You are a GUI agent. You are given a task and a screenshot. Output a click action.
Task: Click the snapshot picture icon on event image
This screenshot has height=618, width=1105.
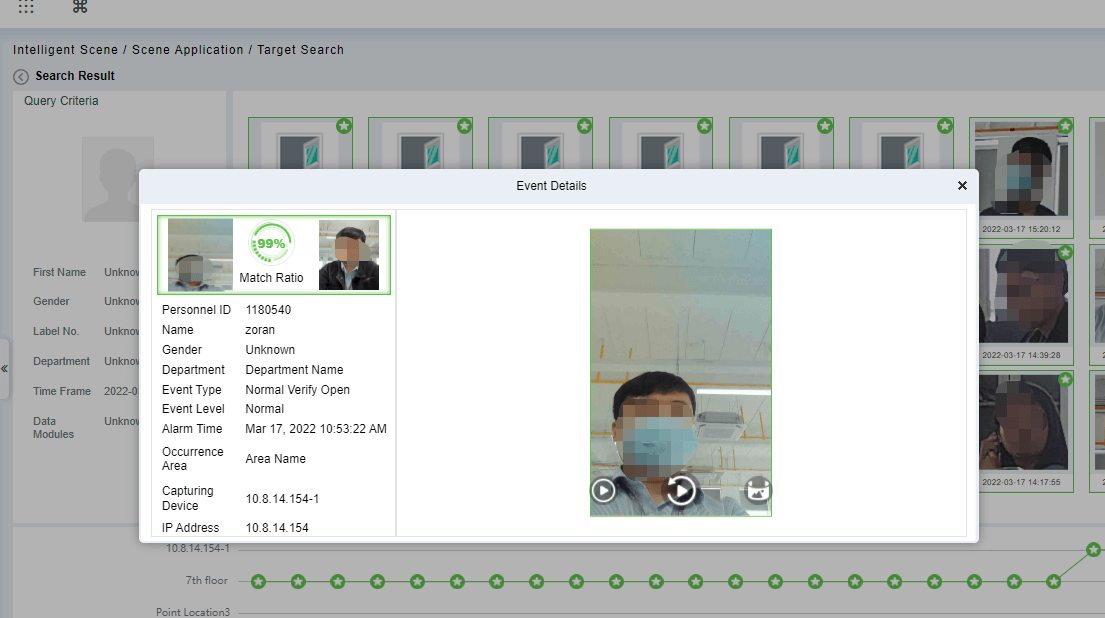click(757, 490)
